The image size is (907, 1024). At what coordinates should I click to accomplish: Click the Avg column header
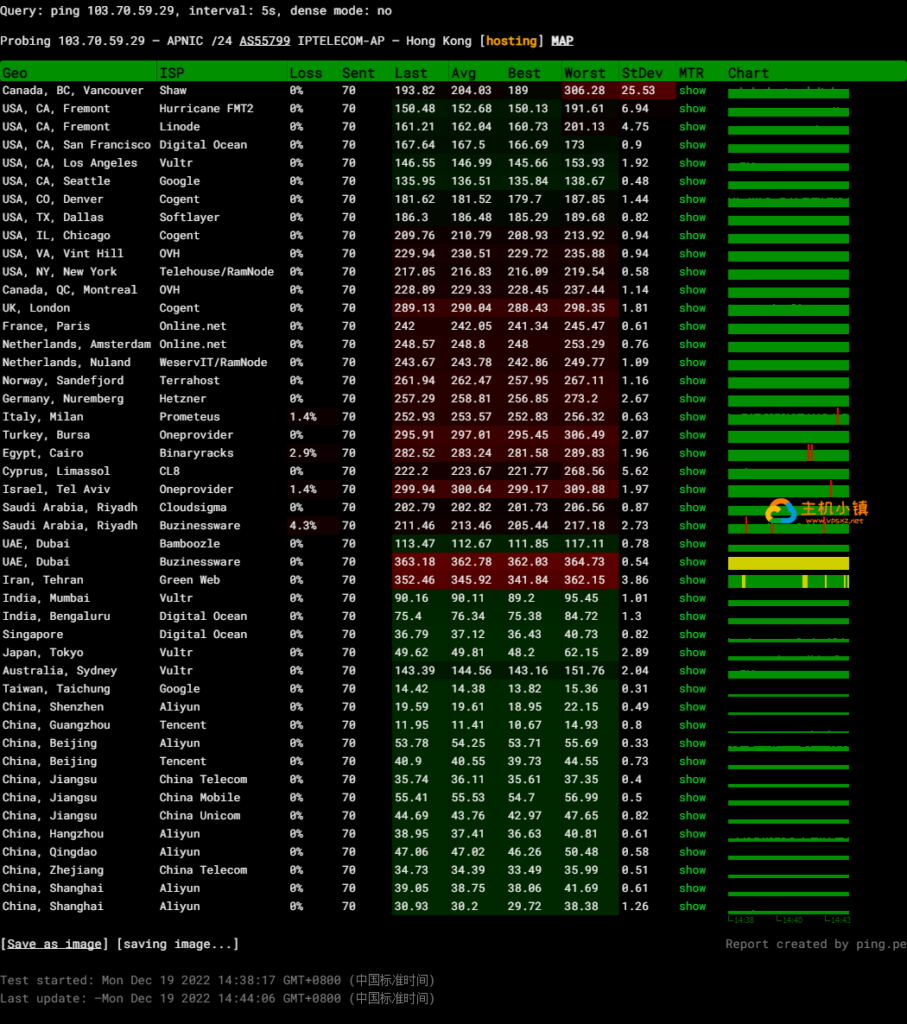click(x=463, y=73)
